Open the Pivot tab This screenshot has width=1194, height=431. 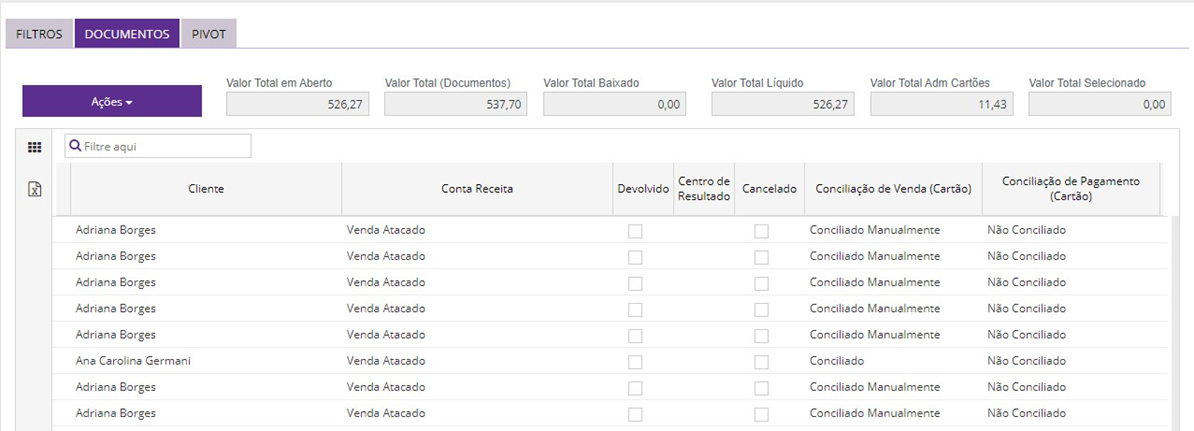pyautogui.click(x=208, y=34)
